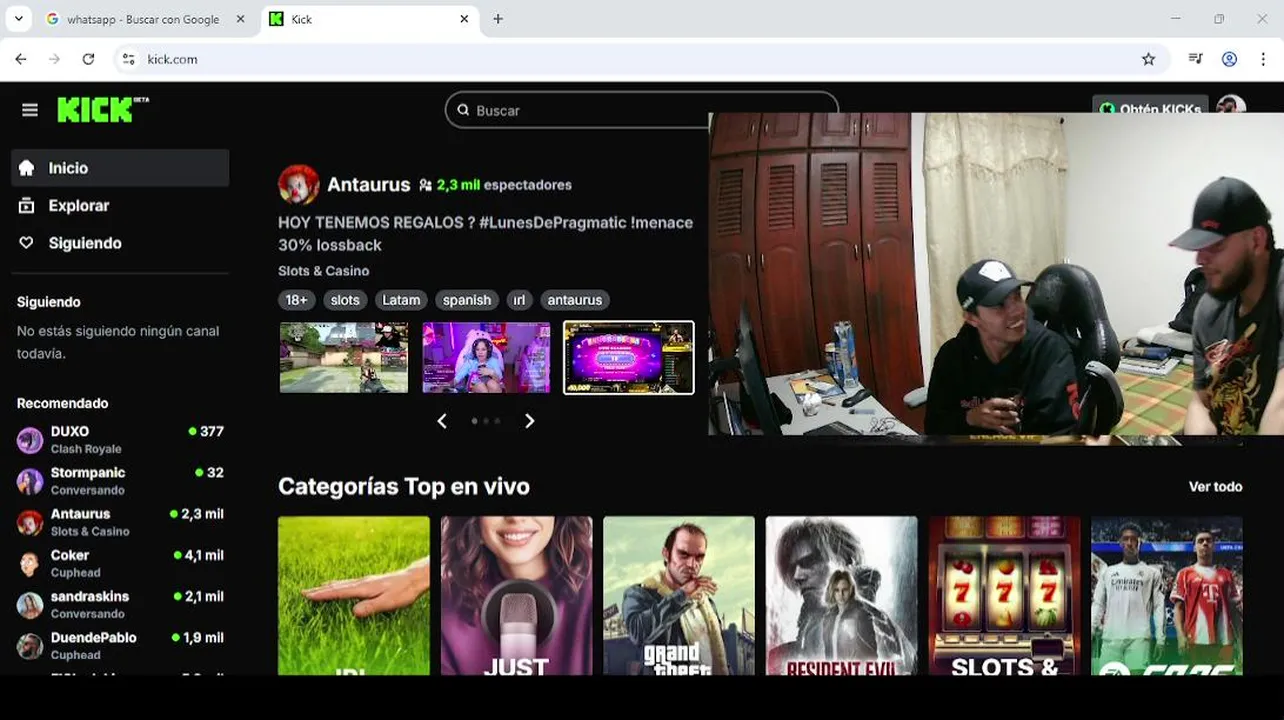Screen dimensions: 1284x720
Task: Open the user profile avatar menu
Action: point(1232,106)
